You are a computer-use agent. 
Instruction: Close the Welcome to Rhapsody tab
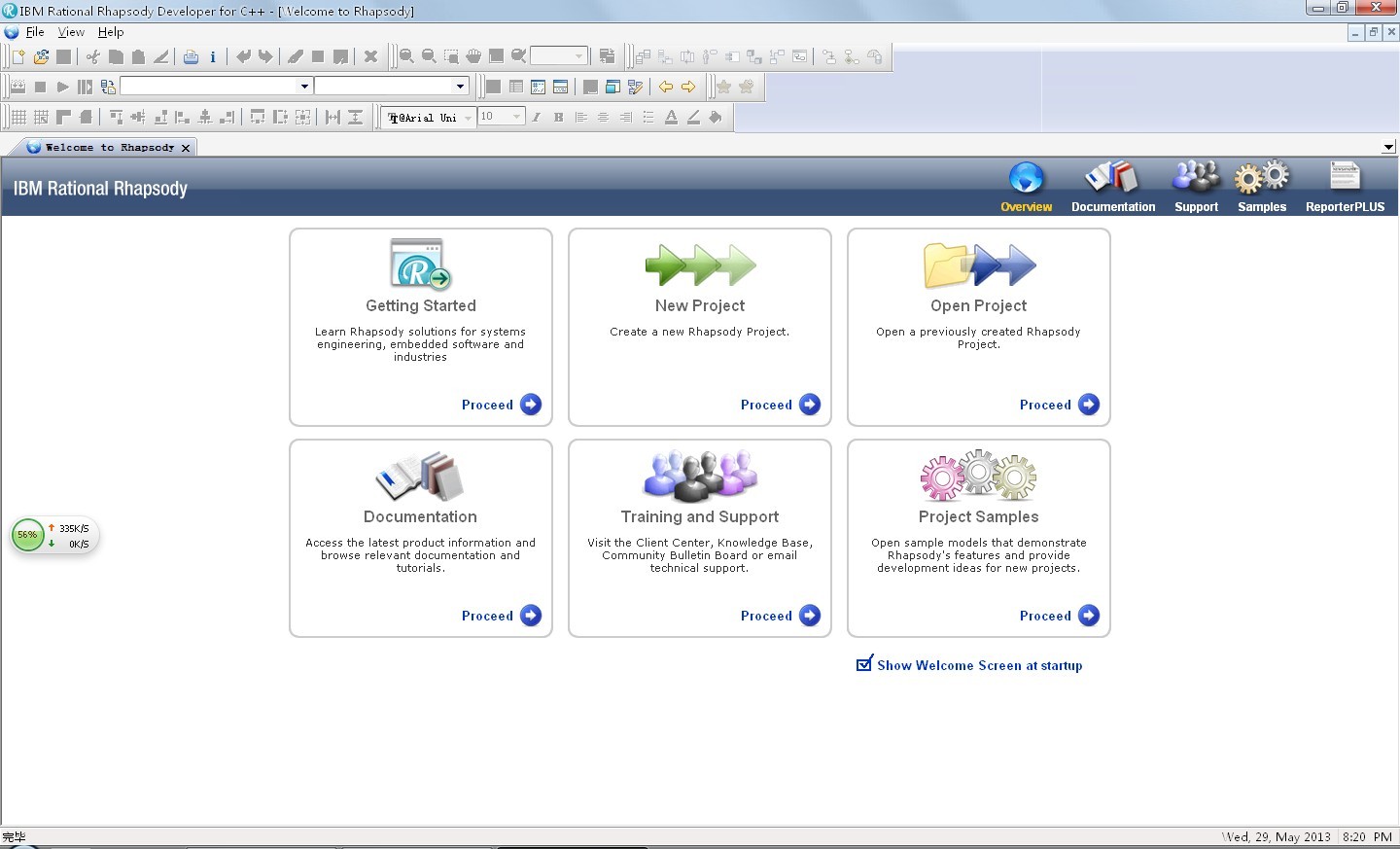pyautogui.click(x=186, y=148)
